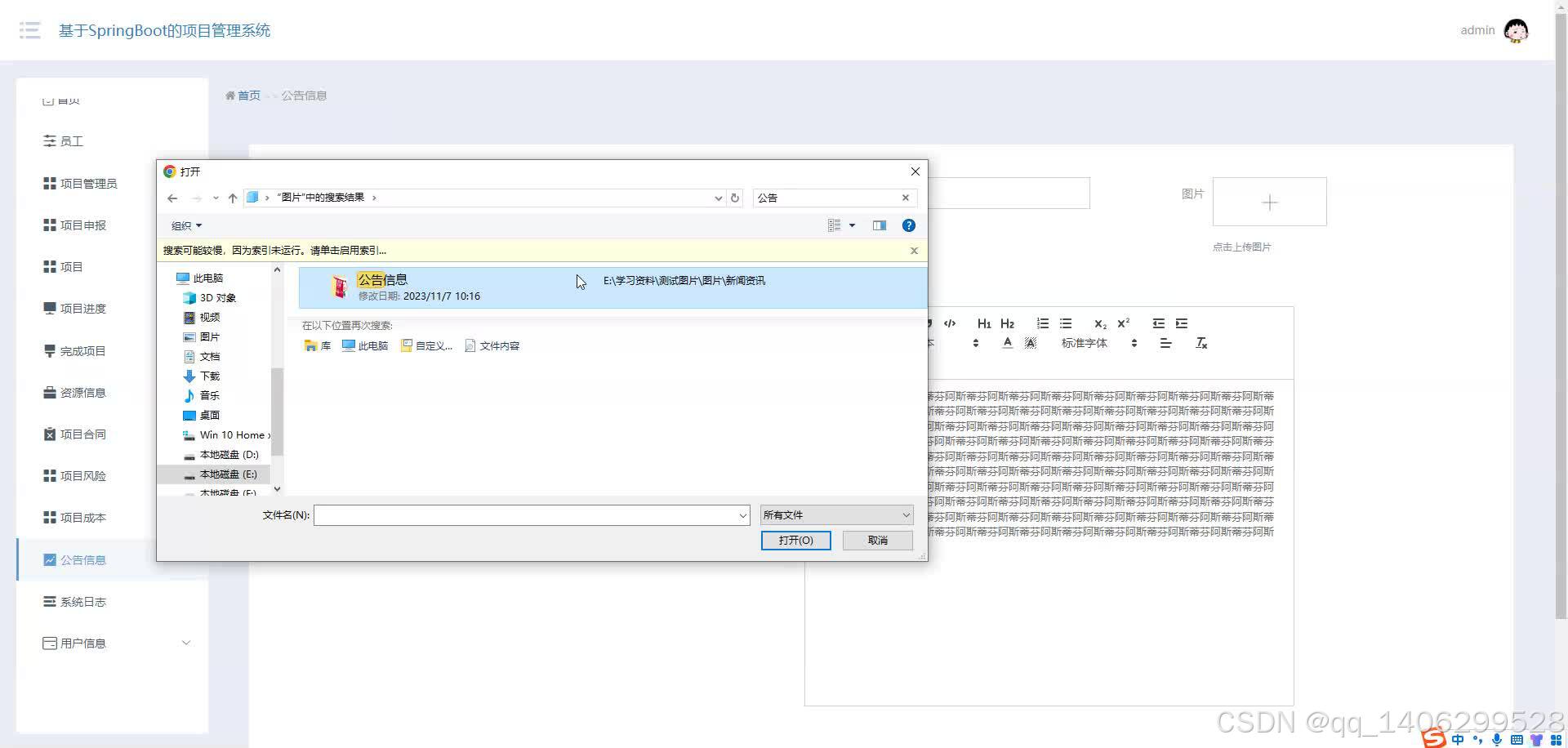Click the 公告 search field in dialog
The width and height of the screenshot is (1568, 748).
(826, 198)
